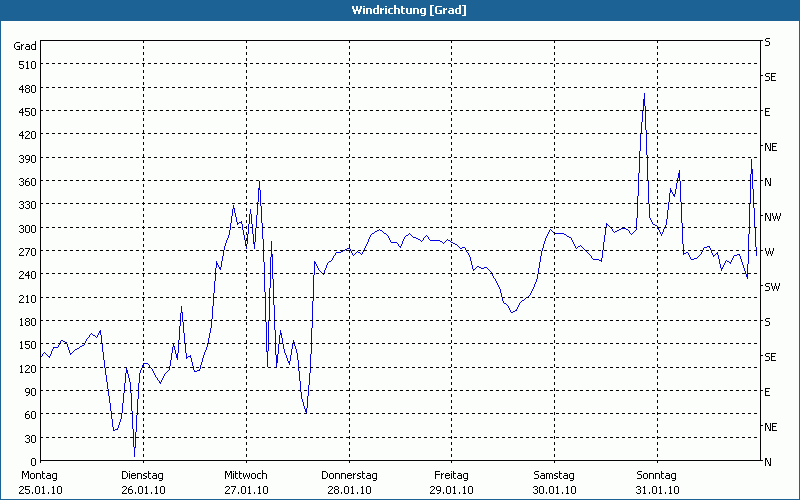800x500 pixels.
Task: Click the Dienstag day label
Action: 142,475
